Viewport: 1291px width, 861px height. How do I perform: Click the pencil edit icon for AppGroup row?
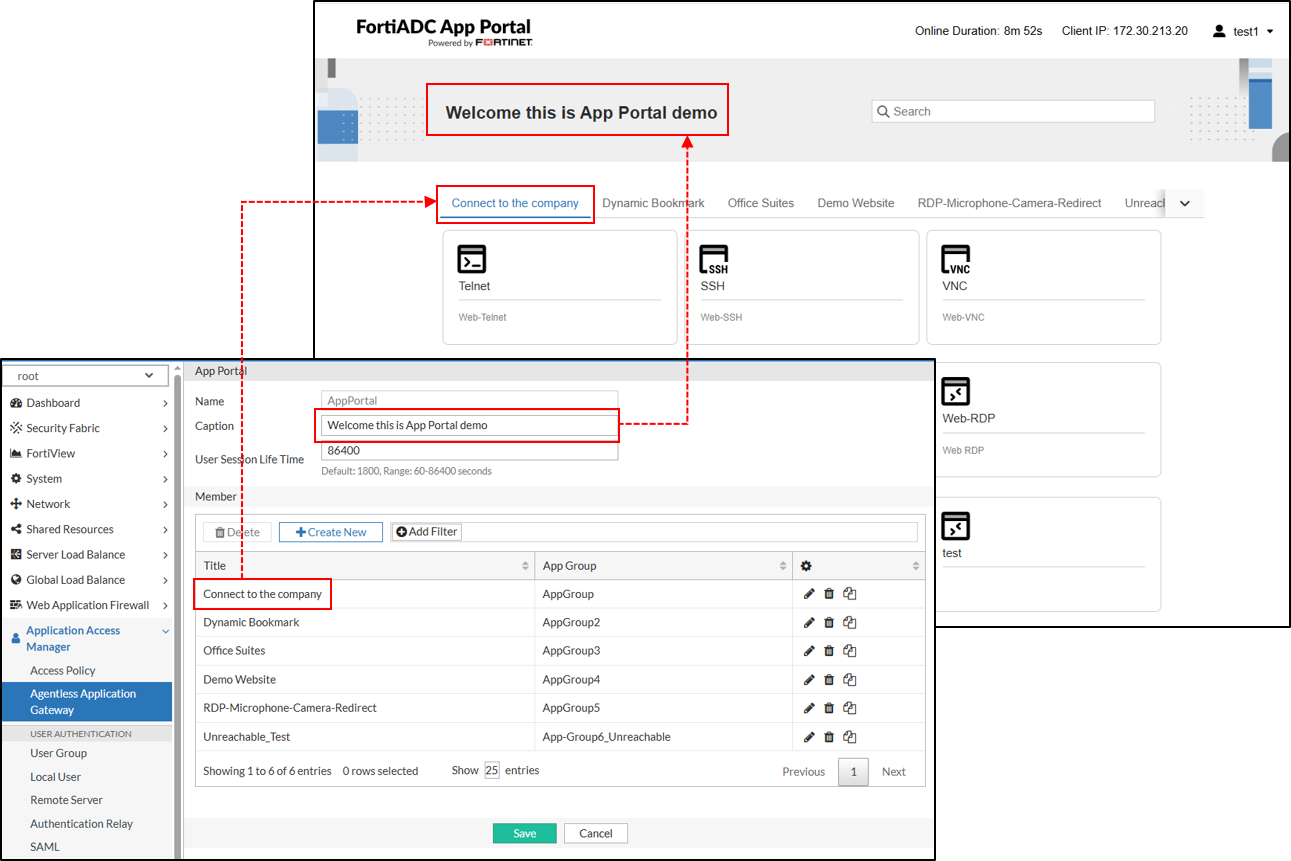coord(809,594)
